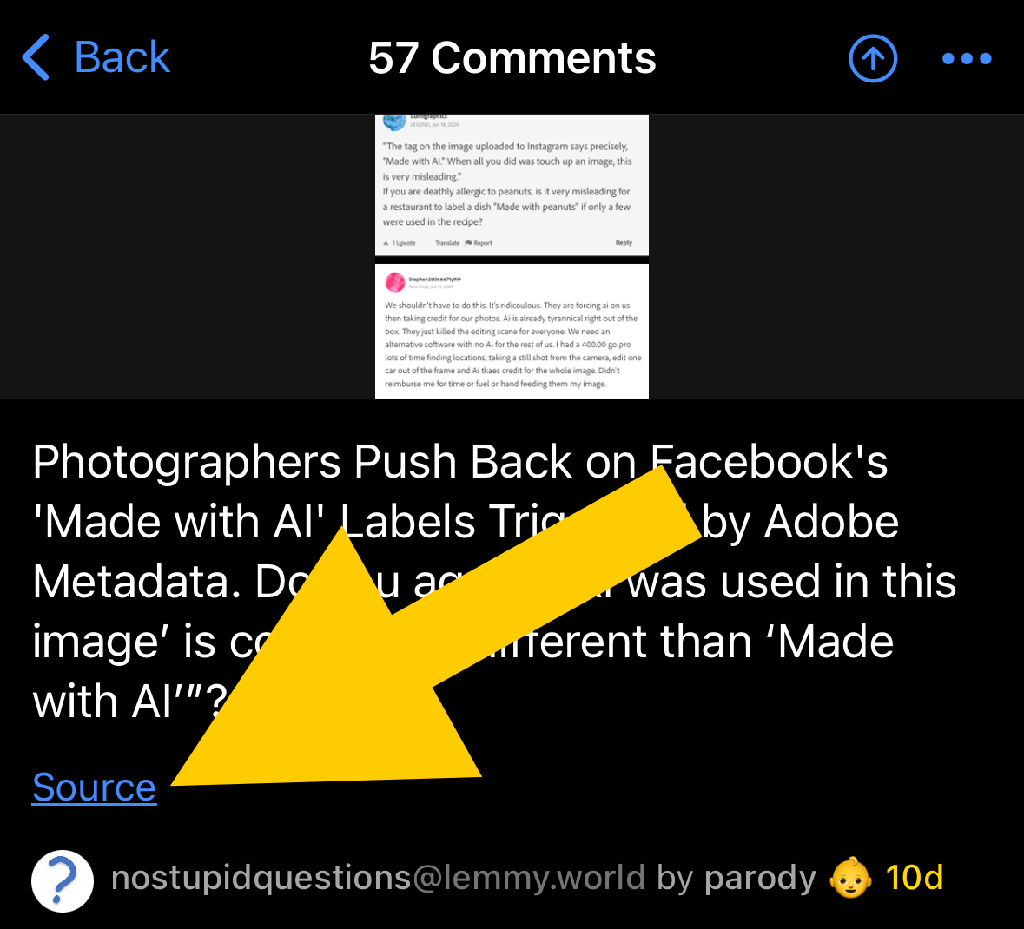
Task: View the profile of author parody
Action: pos(760,879)
